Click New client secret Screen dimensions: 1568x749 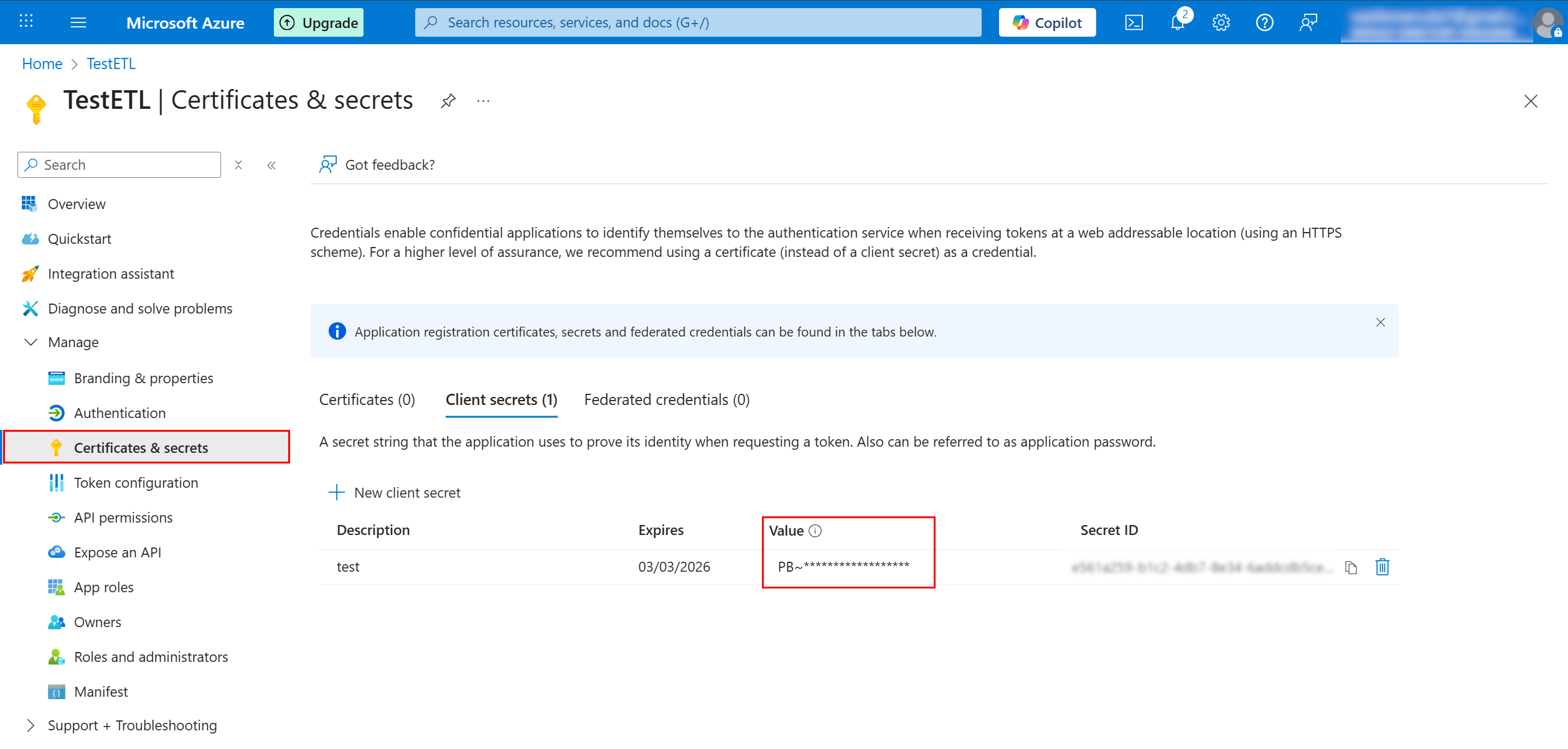pyautogui.click(x=395, y=493)
